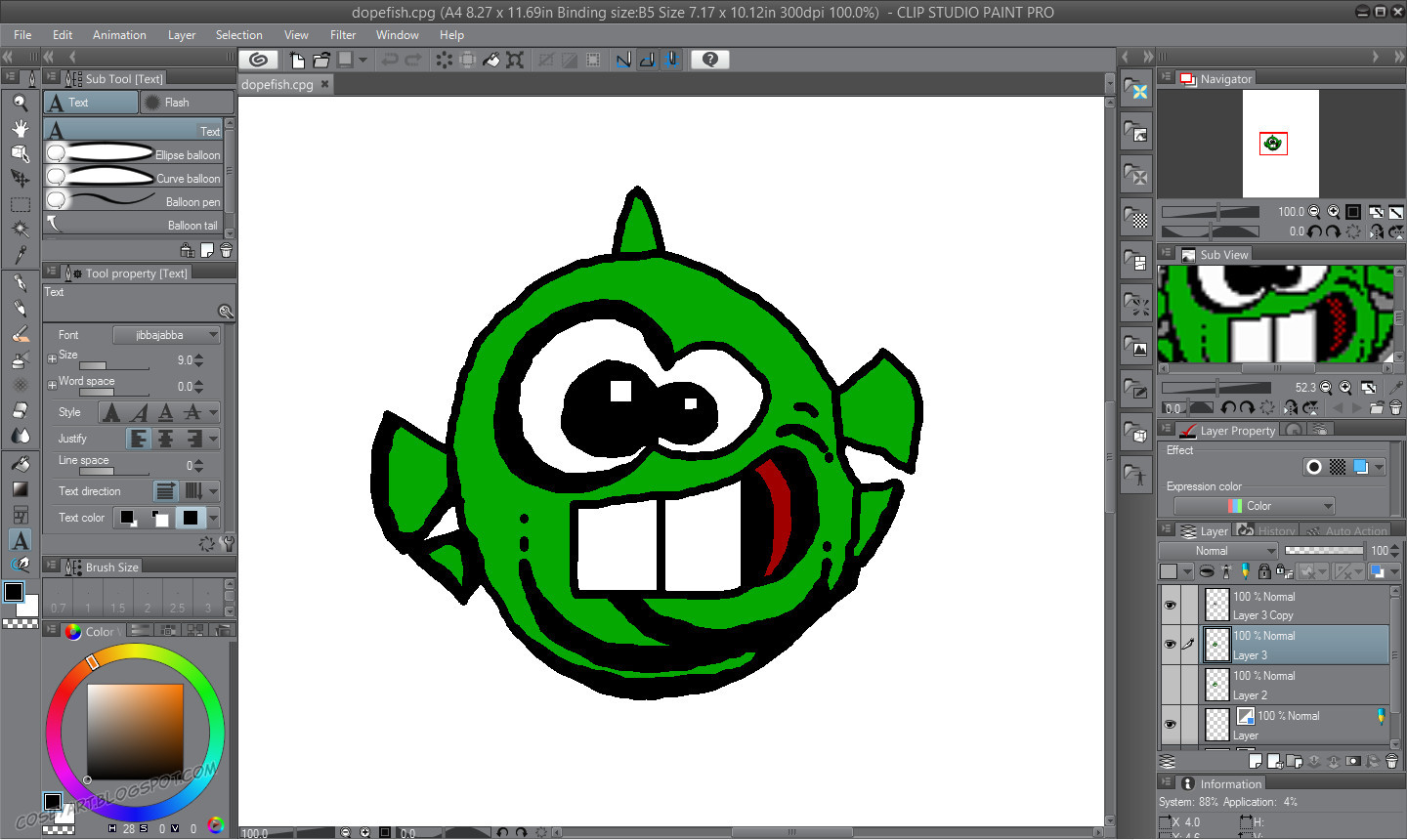Screen dimensions: 1407x840
Task: Select the Fill bucket tool
Action: pos(20,464)
